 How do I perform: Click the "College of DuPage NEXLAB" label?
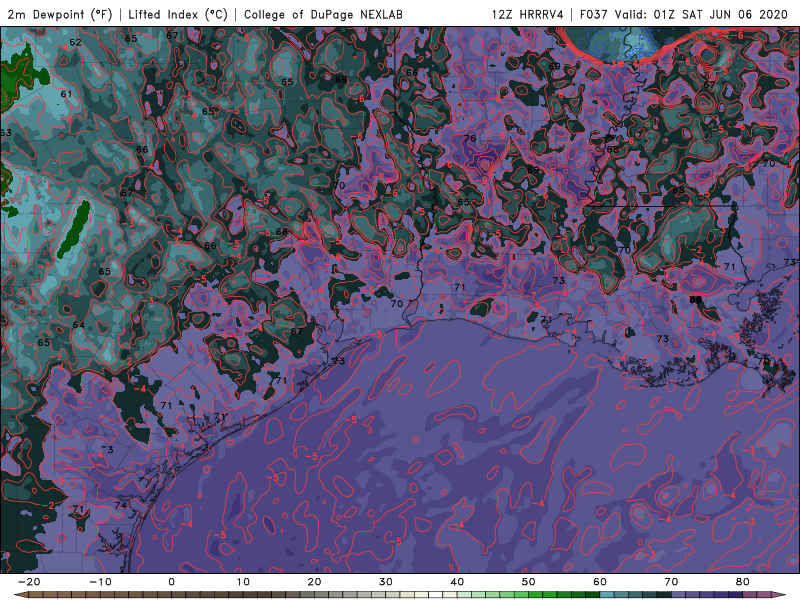[323, 14]
